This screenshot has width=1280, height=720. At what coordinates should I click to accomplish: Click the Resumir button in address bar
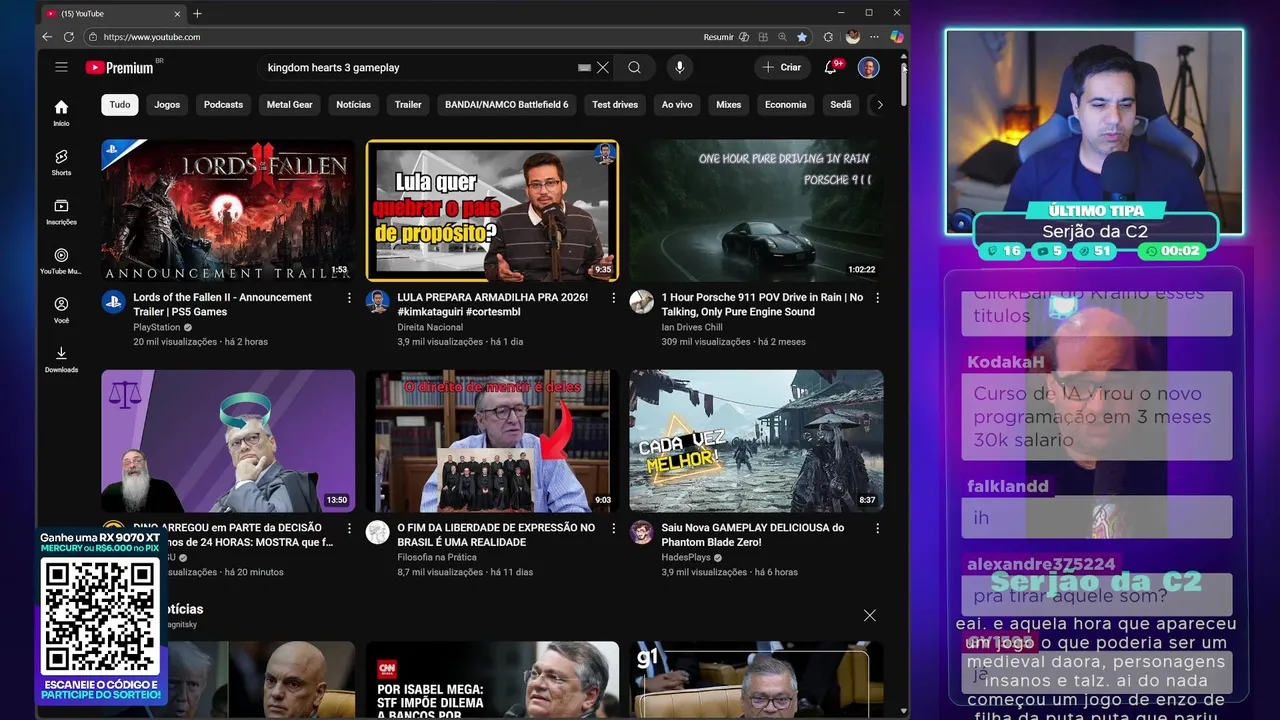[726, 37]
